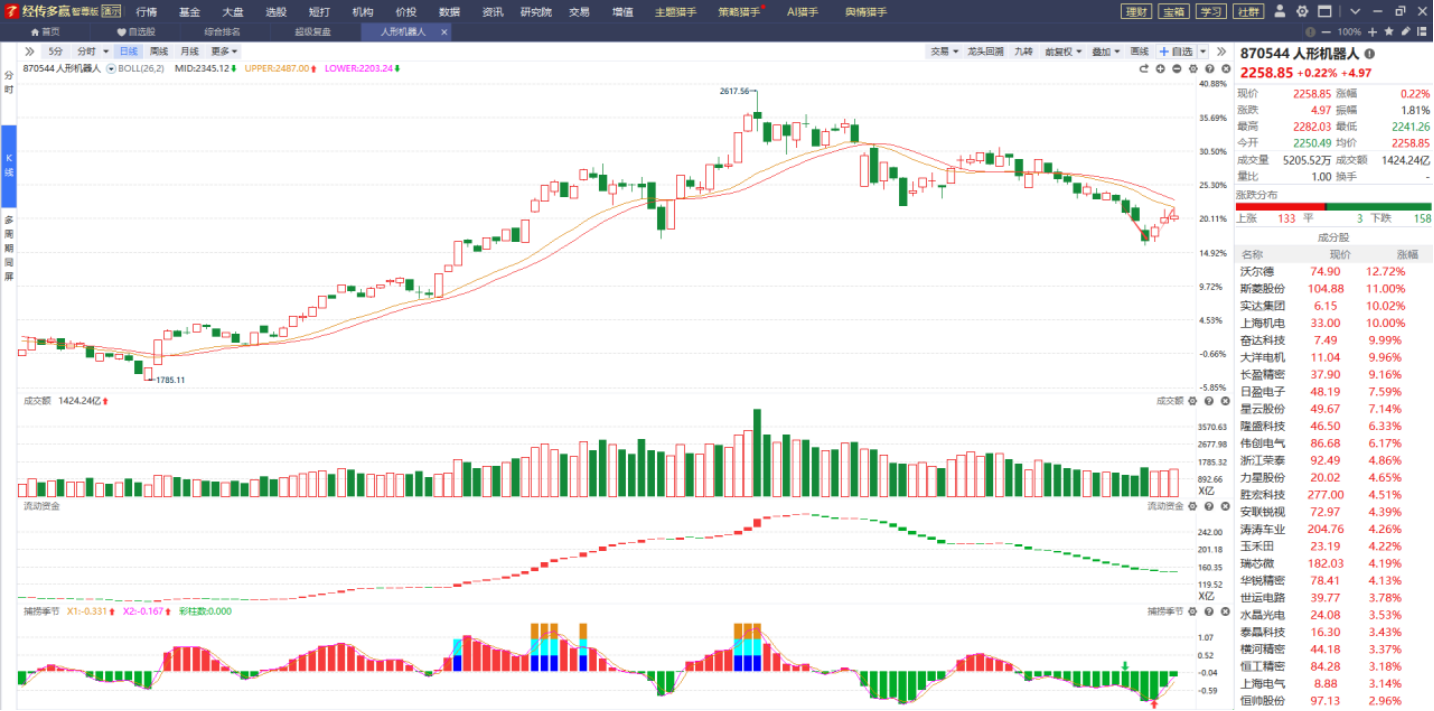
Task: Open the BOLL indicator selector arrow
Action: click(111, 69)
